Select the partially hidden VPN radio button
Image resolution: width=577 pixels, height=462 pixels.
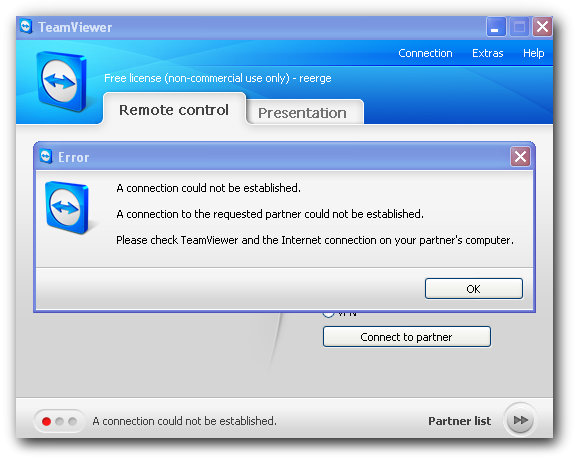[328, 314]
